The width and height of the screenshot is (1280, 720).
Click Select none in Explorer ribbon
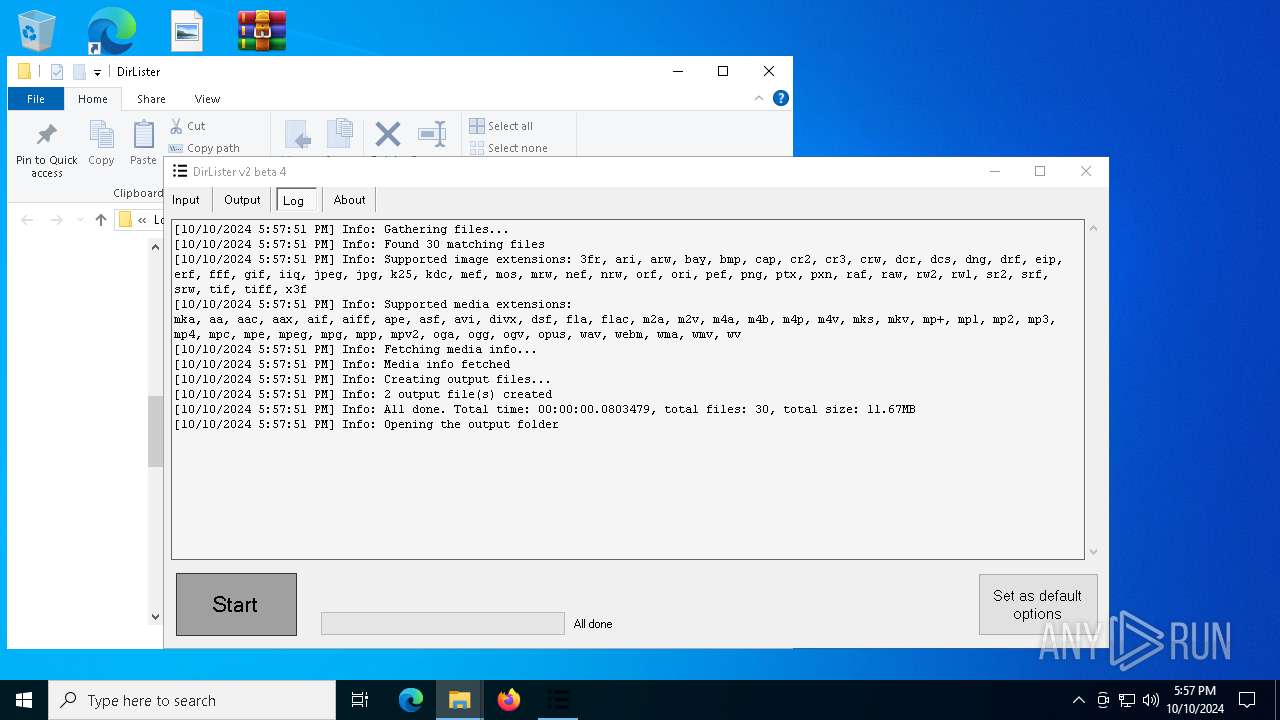tap(508, 148)
